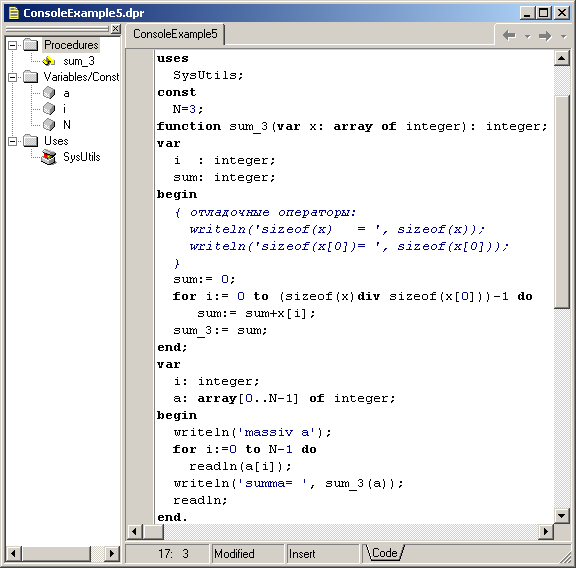Select the Uses folder label
This screenshot has height=568, width=576.
(x=56, y=141)
